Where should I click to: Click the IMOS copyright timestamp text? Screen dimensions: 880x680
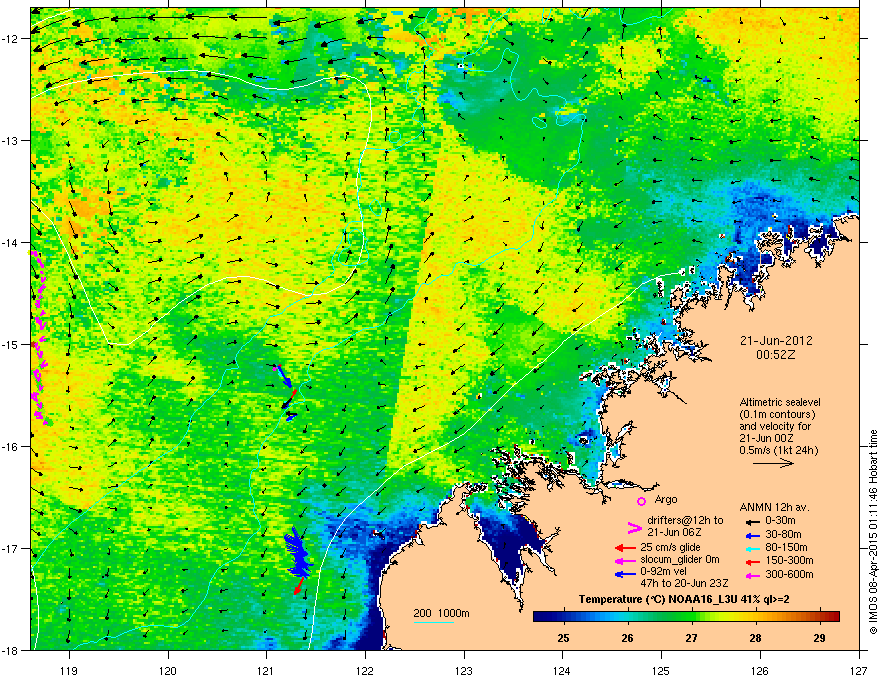[x=873, y=532]
